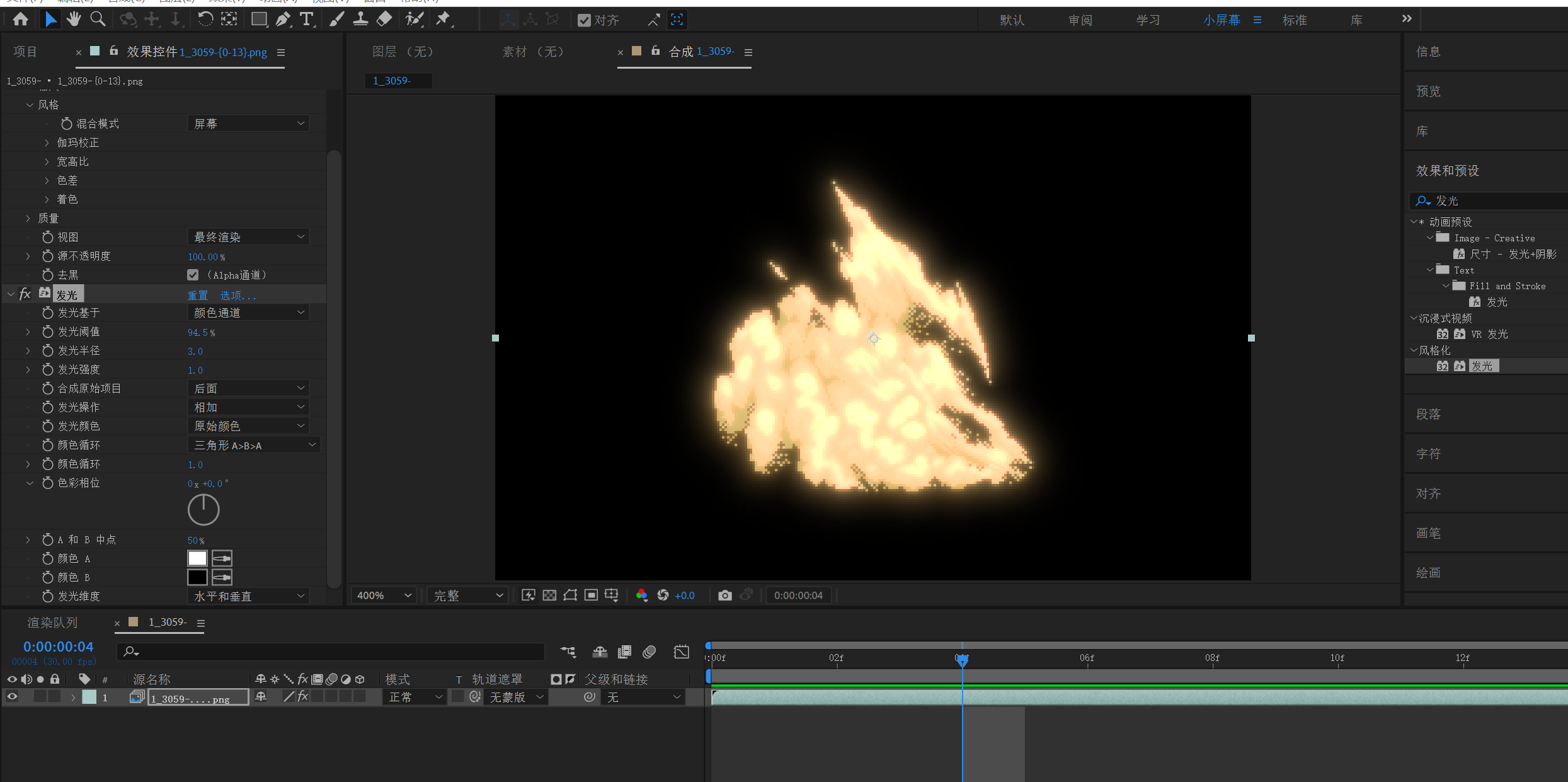This screenshot has width=1568, height=782.
Task: Select the Clone Stamp tool
Action: (360, 20)
